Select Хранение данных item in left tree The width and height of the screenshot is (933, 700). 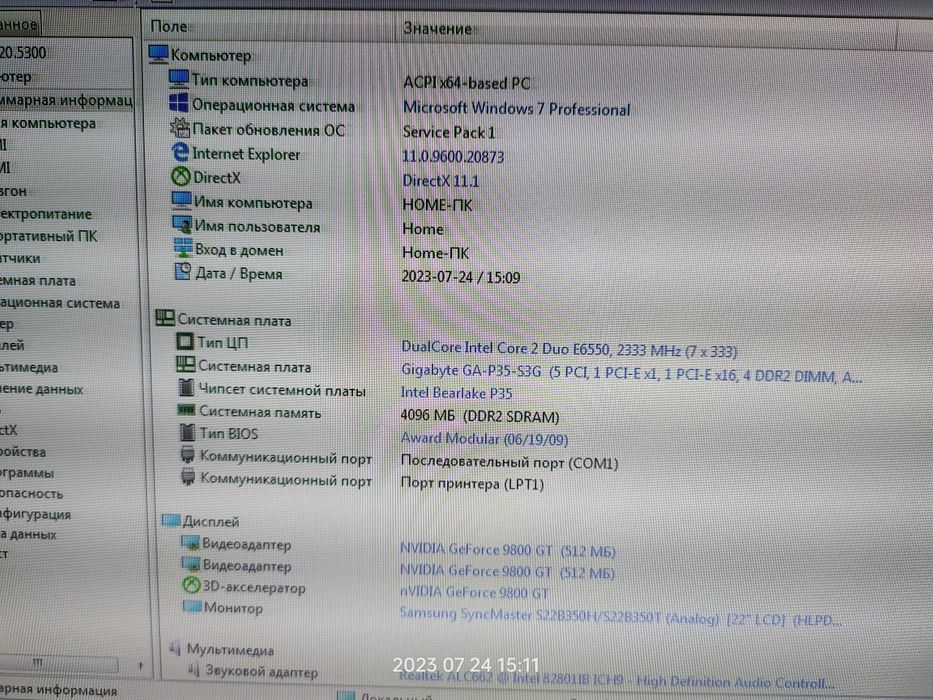coord(42,389)
